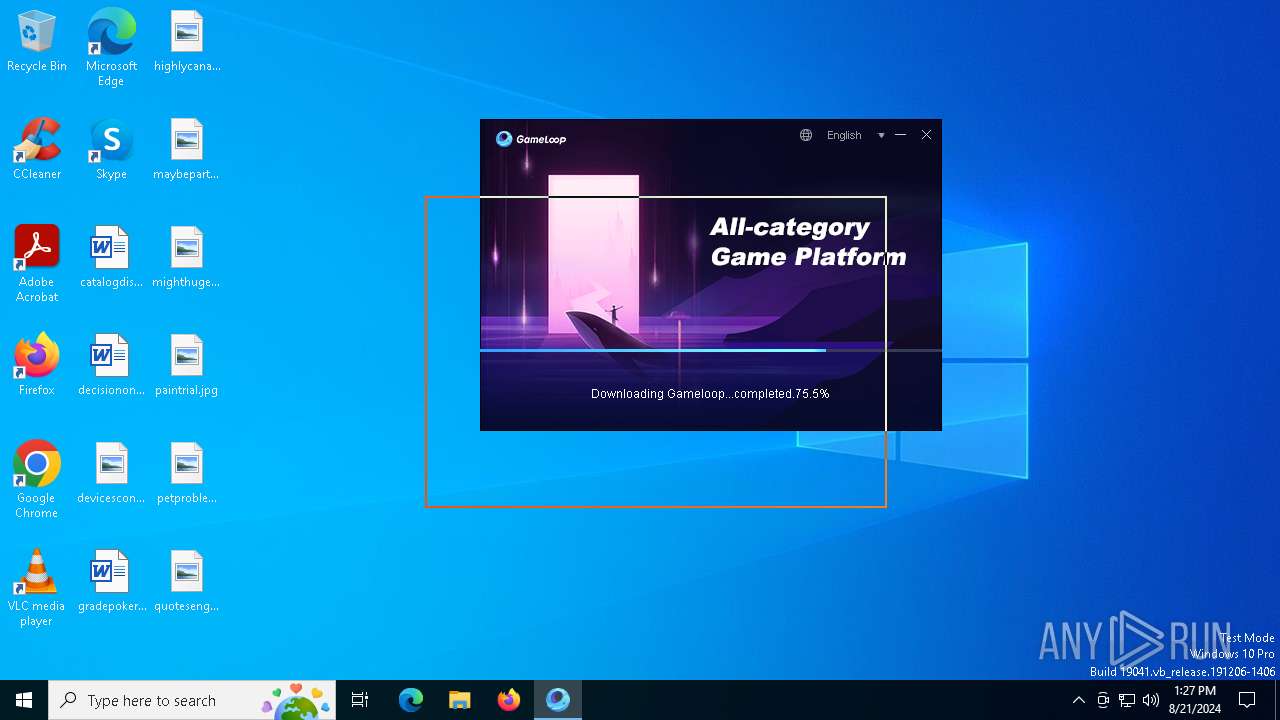Select the Skype desktop shortcut
This screenshot has width=1280, height=720.
click(111, 150)
